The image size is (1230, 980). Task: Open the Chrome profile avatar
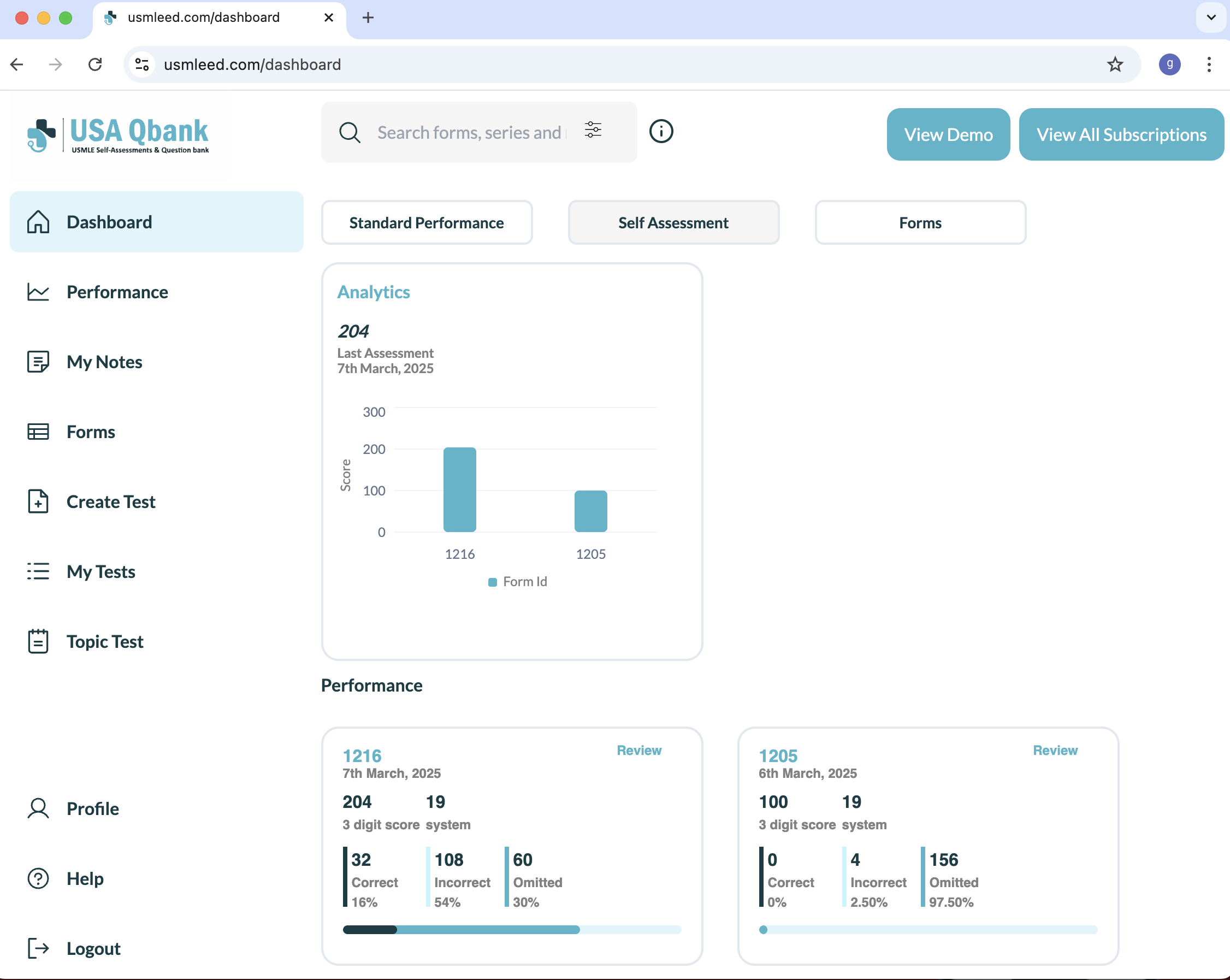(1169, 64)
